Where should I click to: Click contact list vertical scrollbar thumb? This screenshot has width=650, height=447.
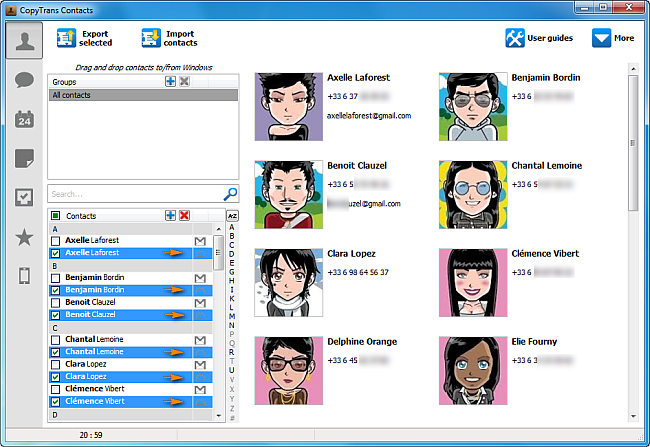click(218, 253)
